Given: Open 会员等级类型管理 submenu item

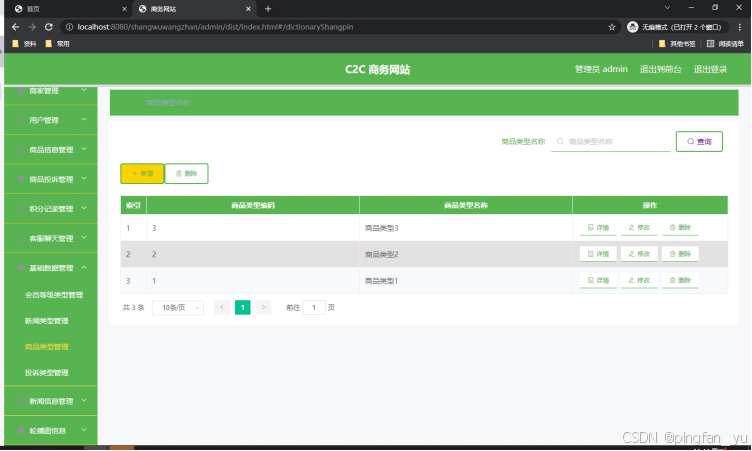Looking at the screenshot, I should coord(54,295).
